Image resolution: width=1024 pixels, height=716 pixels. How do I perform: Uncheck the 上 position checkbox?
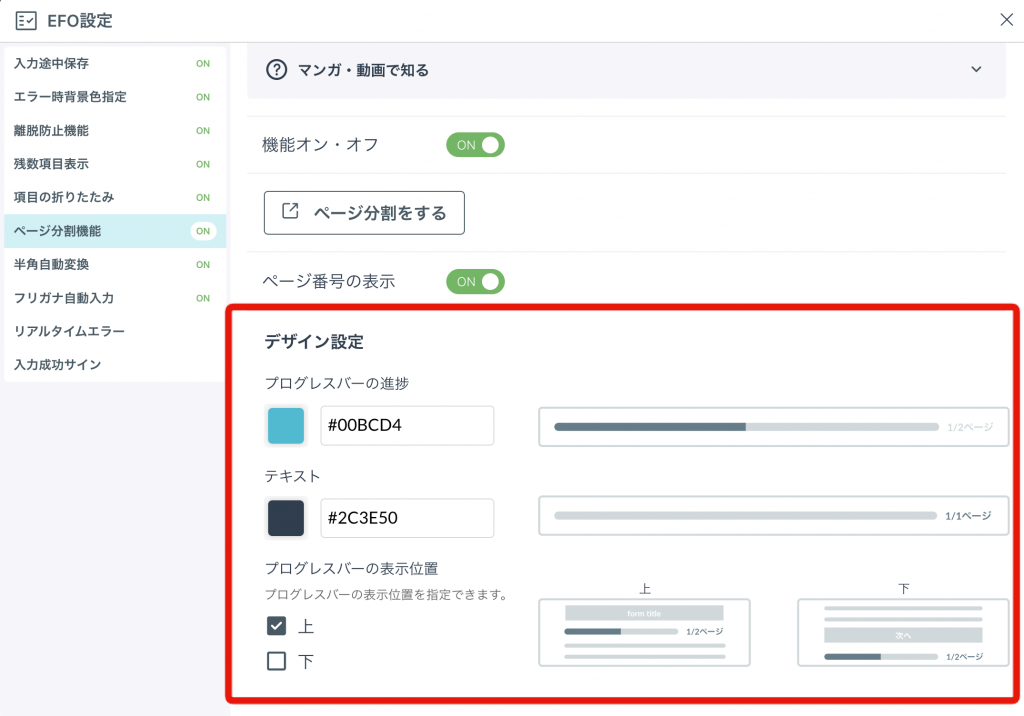(277, 626)
